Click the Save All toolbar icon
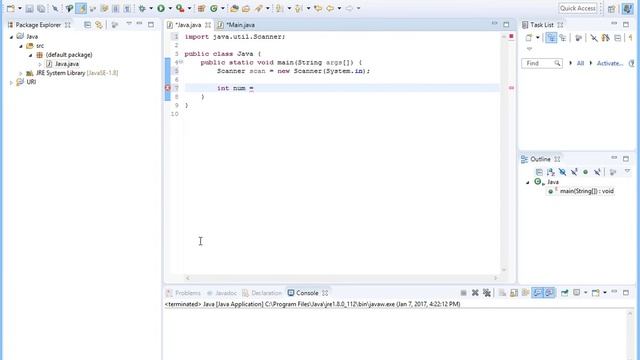 (x=41, y=8)
